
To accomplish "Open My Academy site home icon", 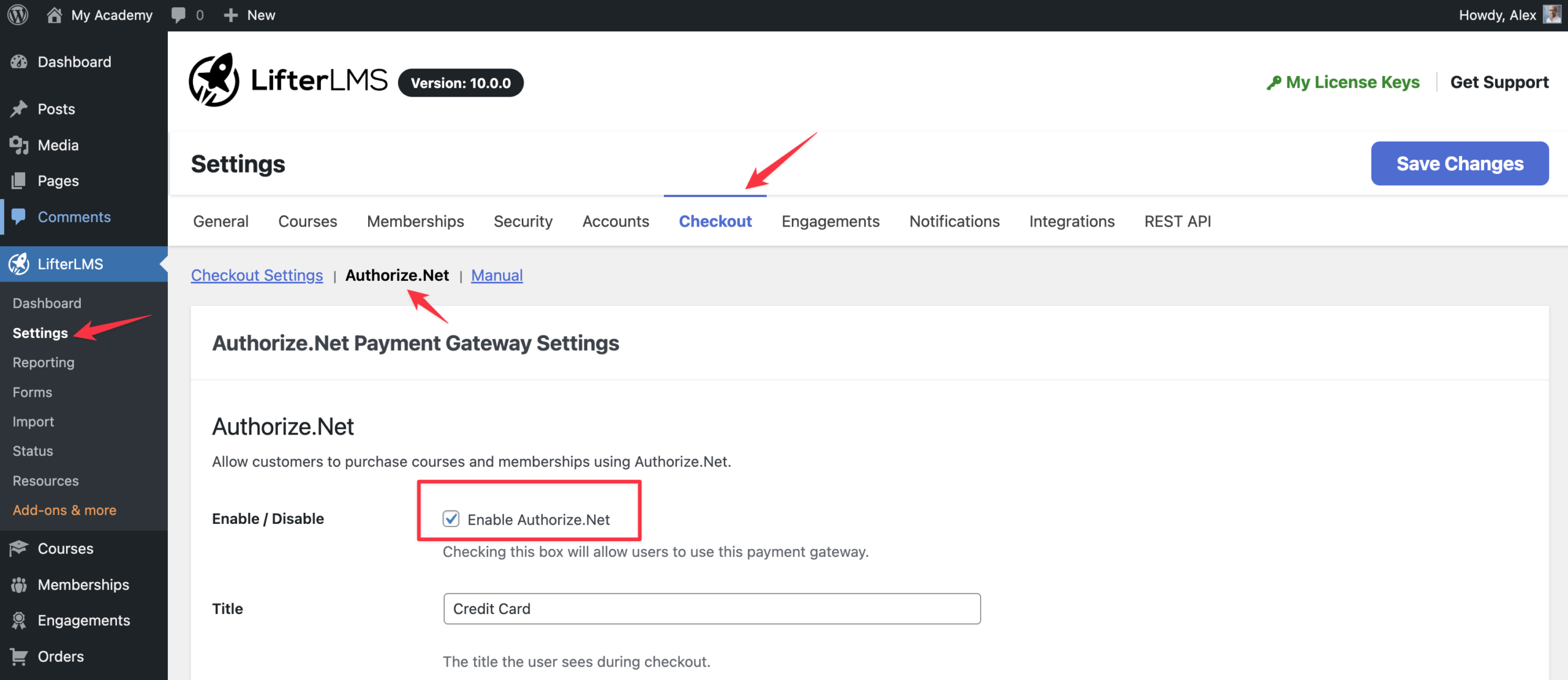I will 54,15.
